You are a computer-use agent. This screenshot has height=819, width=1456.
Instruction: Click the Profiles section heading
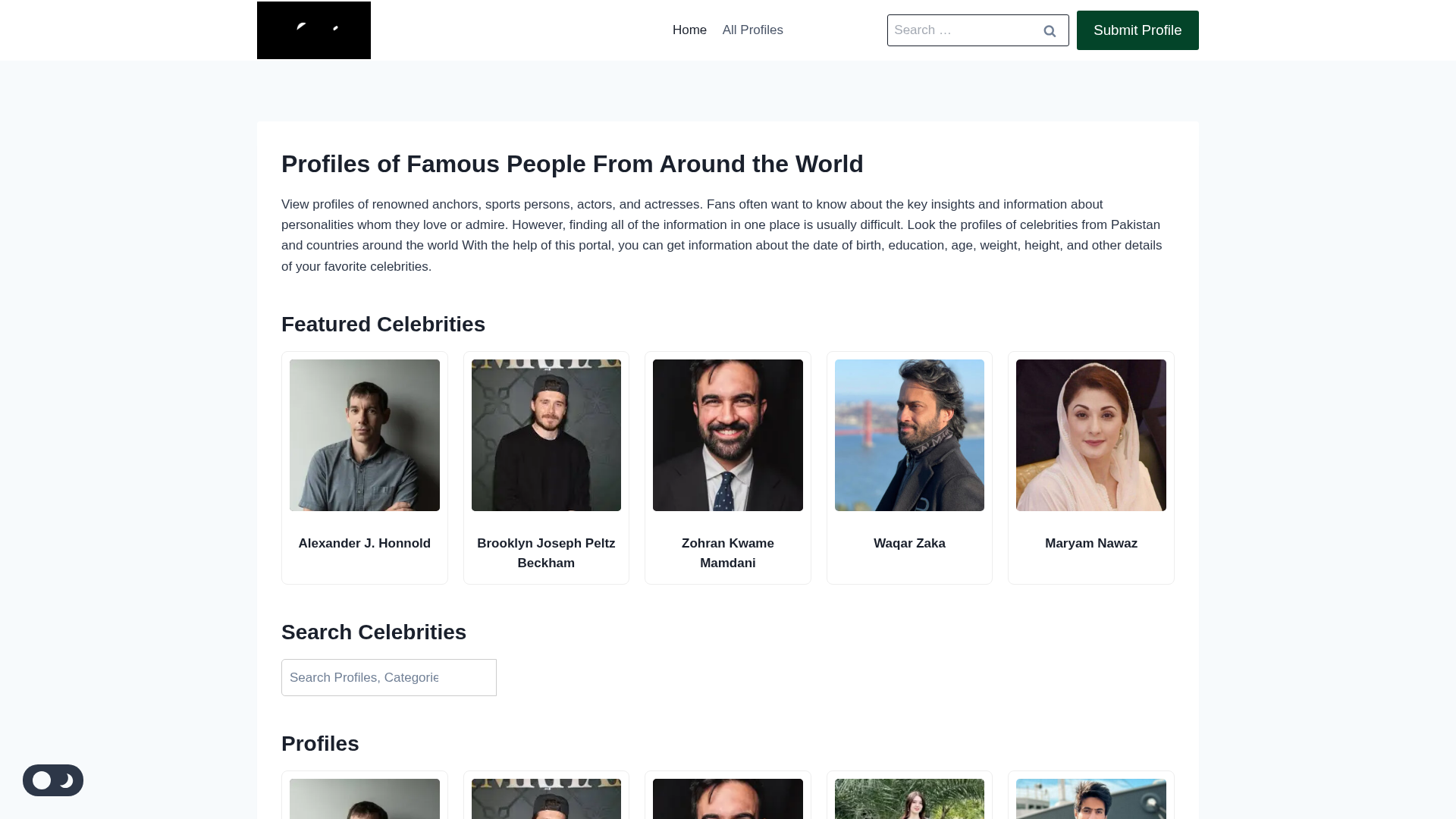click(x=320, y=744)
